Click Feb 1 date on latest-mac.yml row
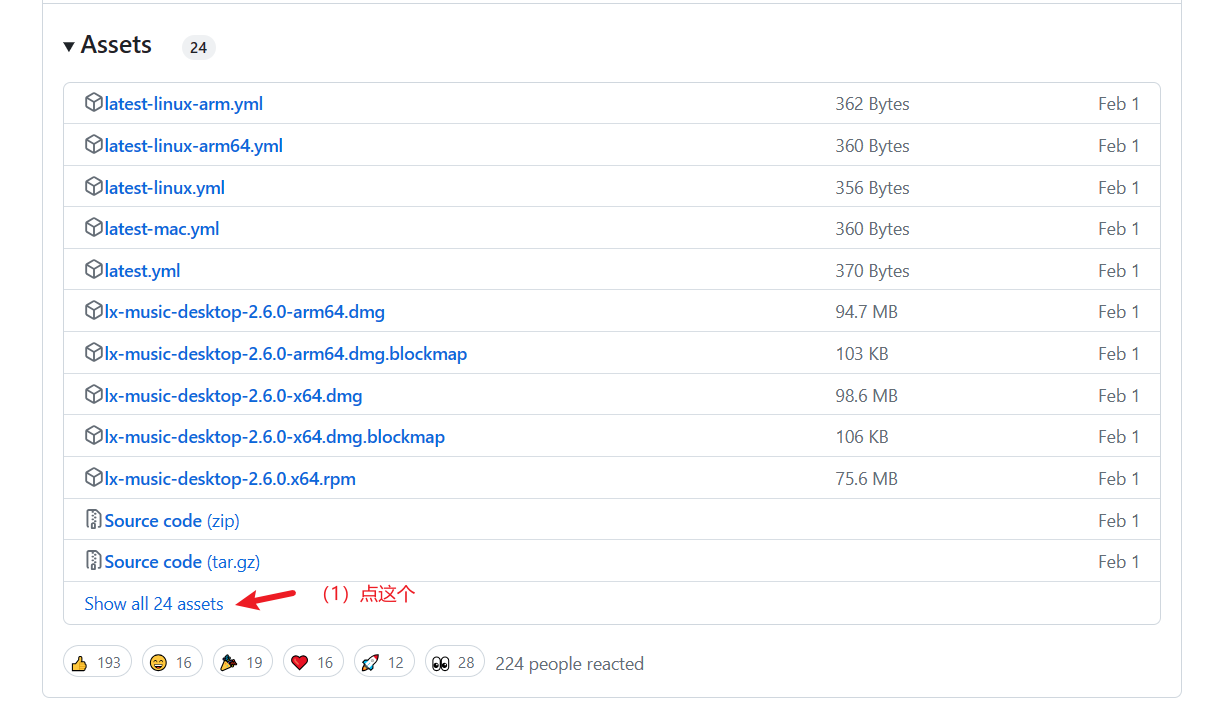 coord(1119,229)
